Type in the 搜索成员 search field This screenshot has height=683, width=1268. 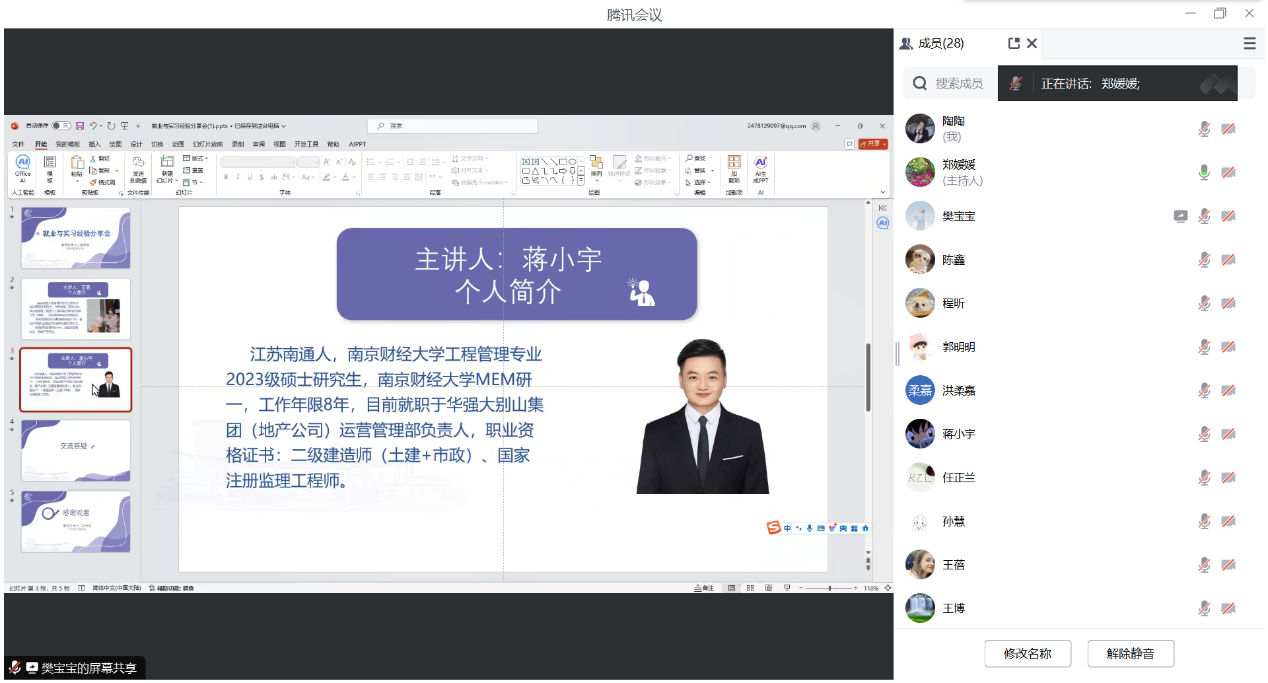[960, 84]
